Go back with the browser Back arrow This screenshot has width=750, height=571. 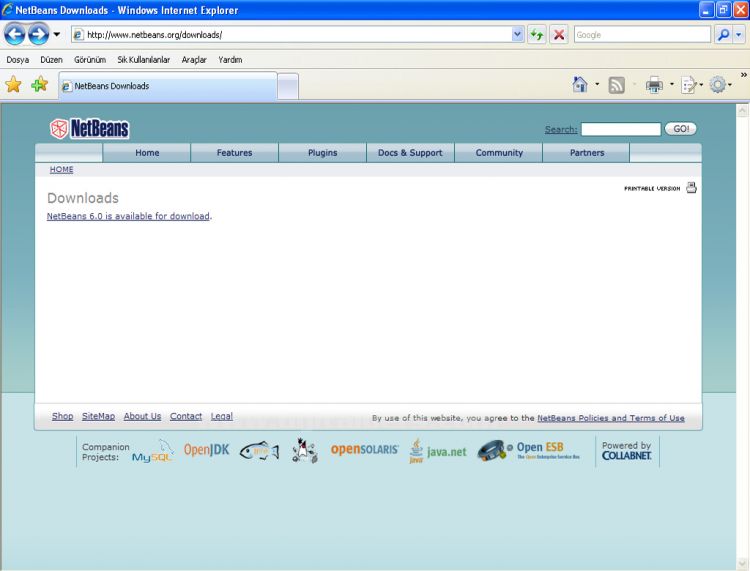14,34
